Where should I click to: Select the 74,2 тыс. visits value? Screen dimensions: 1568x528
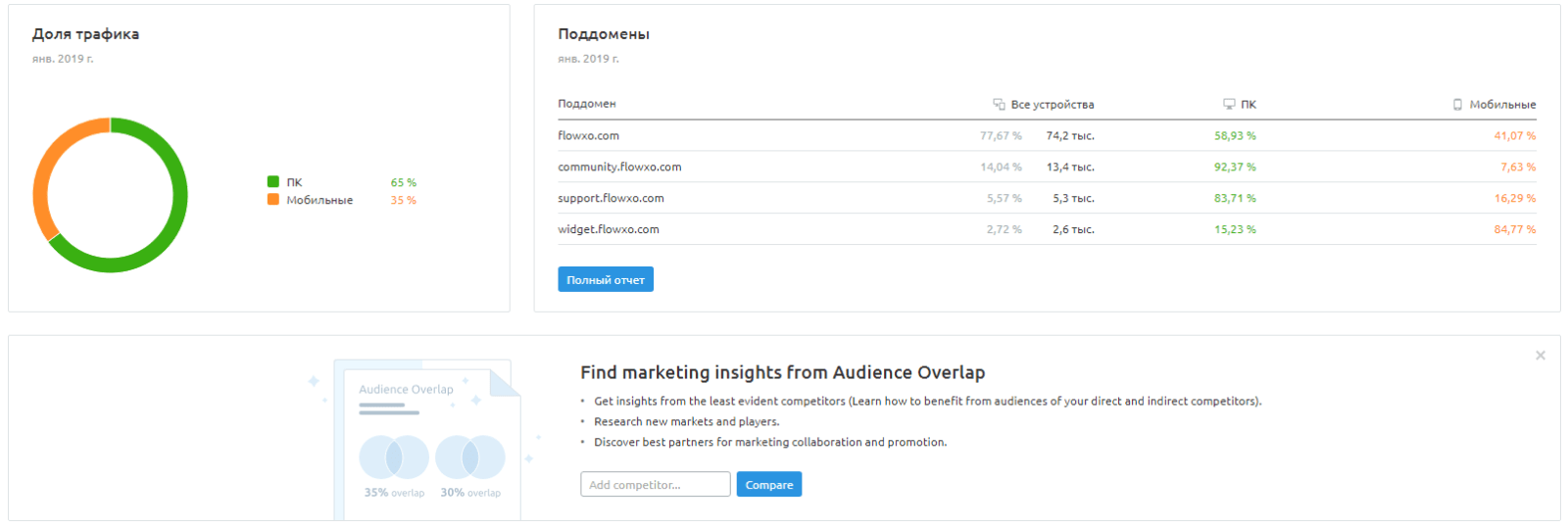tap(1070, 135)
